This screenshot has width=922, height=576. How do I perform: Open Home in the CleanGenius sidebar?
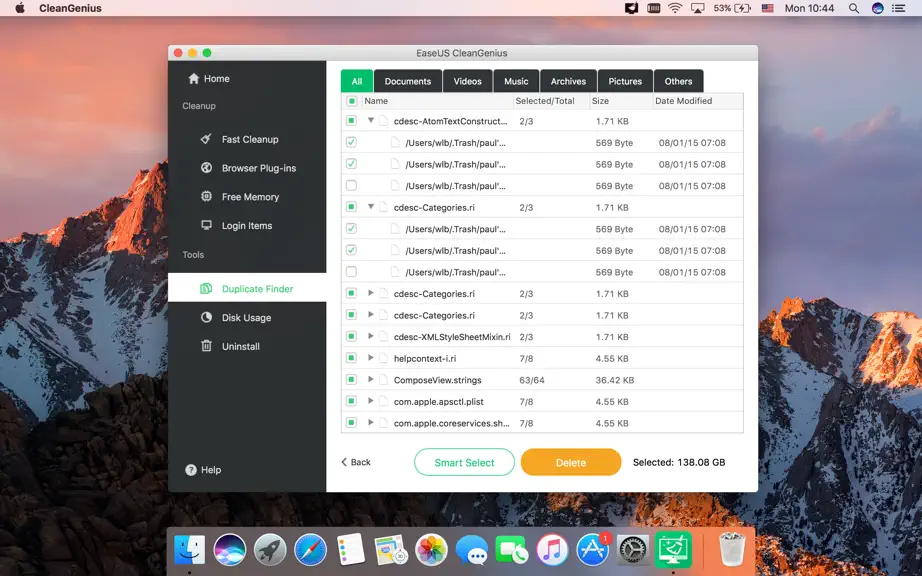point(209,79)
